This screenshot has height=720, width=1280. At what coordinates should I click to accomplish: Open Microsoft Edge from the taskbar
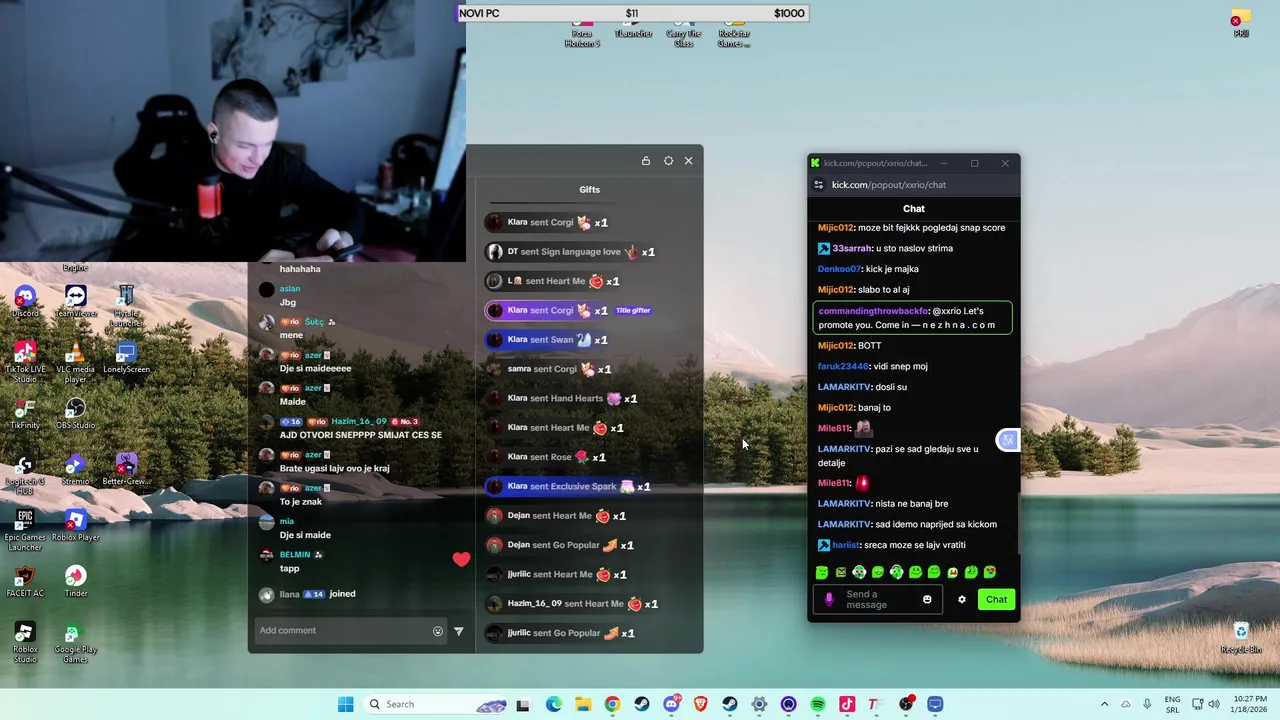(x=554, y=704)
